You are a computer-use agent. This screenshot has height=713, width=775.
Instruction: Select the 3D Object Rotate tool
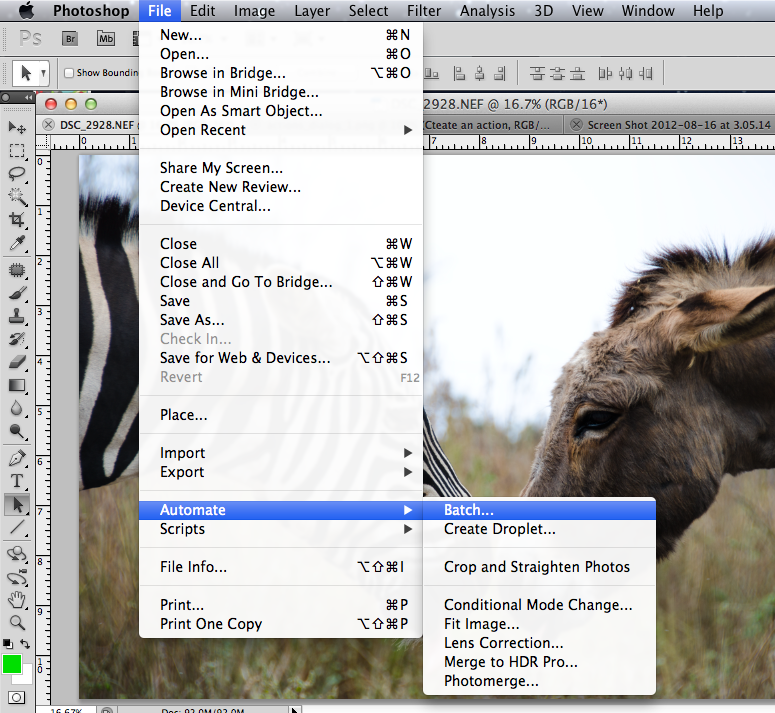click(x=17, y=554)
